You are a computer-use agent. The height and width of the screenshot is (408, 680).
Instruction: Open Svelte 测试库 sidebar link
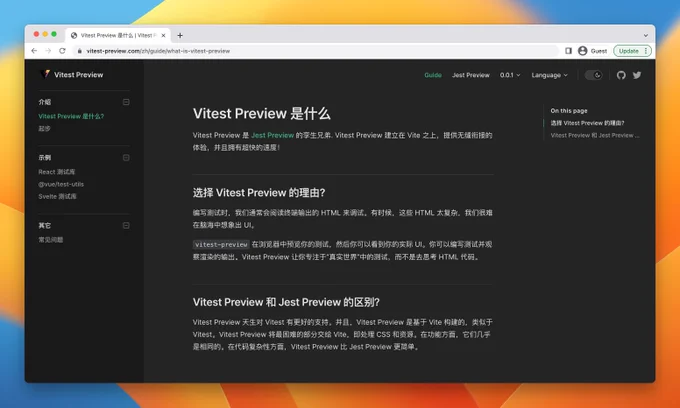pyautogui.click(x=57, y=196)
